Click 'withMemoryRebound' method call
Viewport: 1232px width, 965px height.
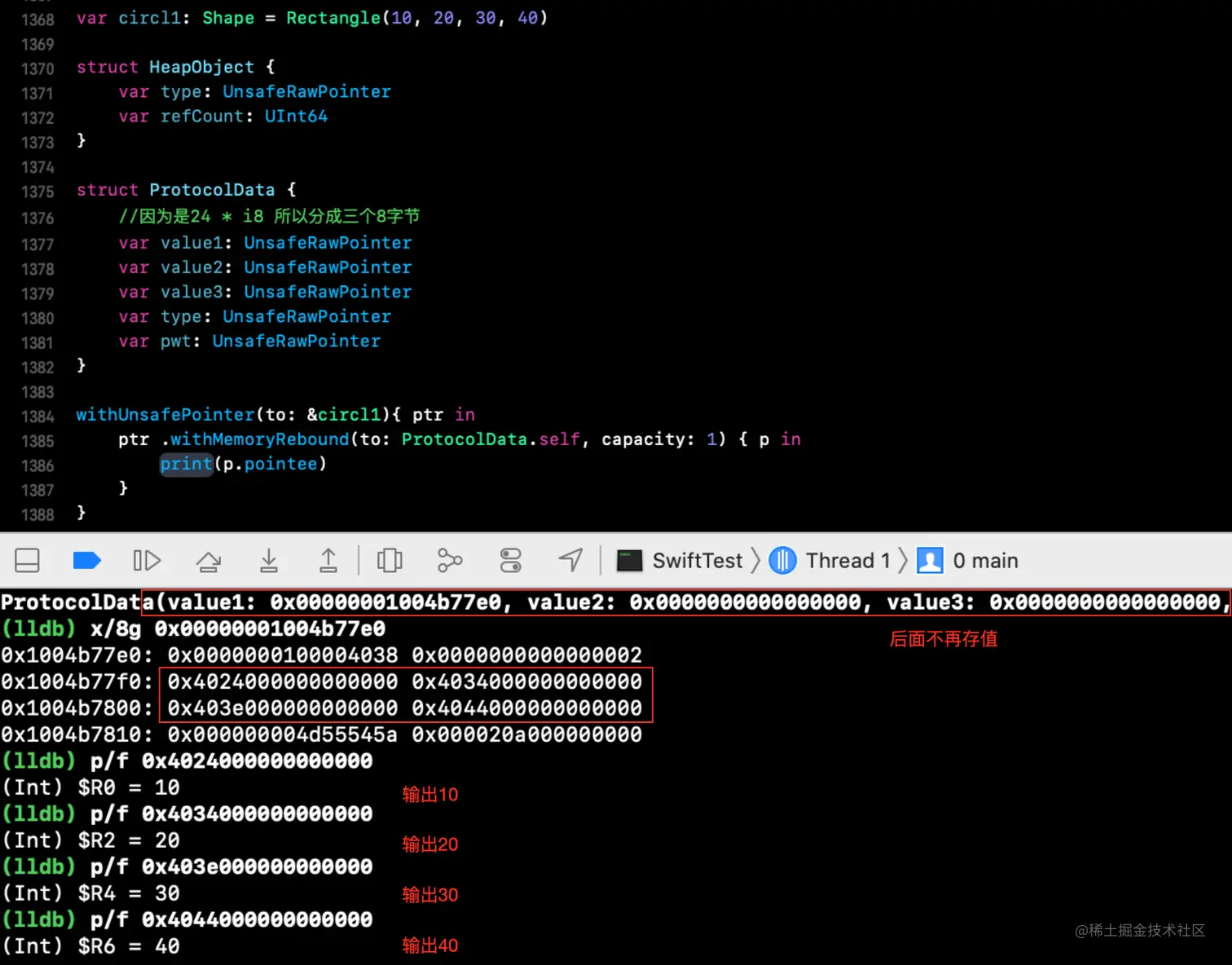click(x=259, y=439)
